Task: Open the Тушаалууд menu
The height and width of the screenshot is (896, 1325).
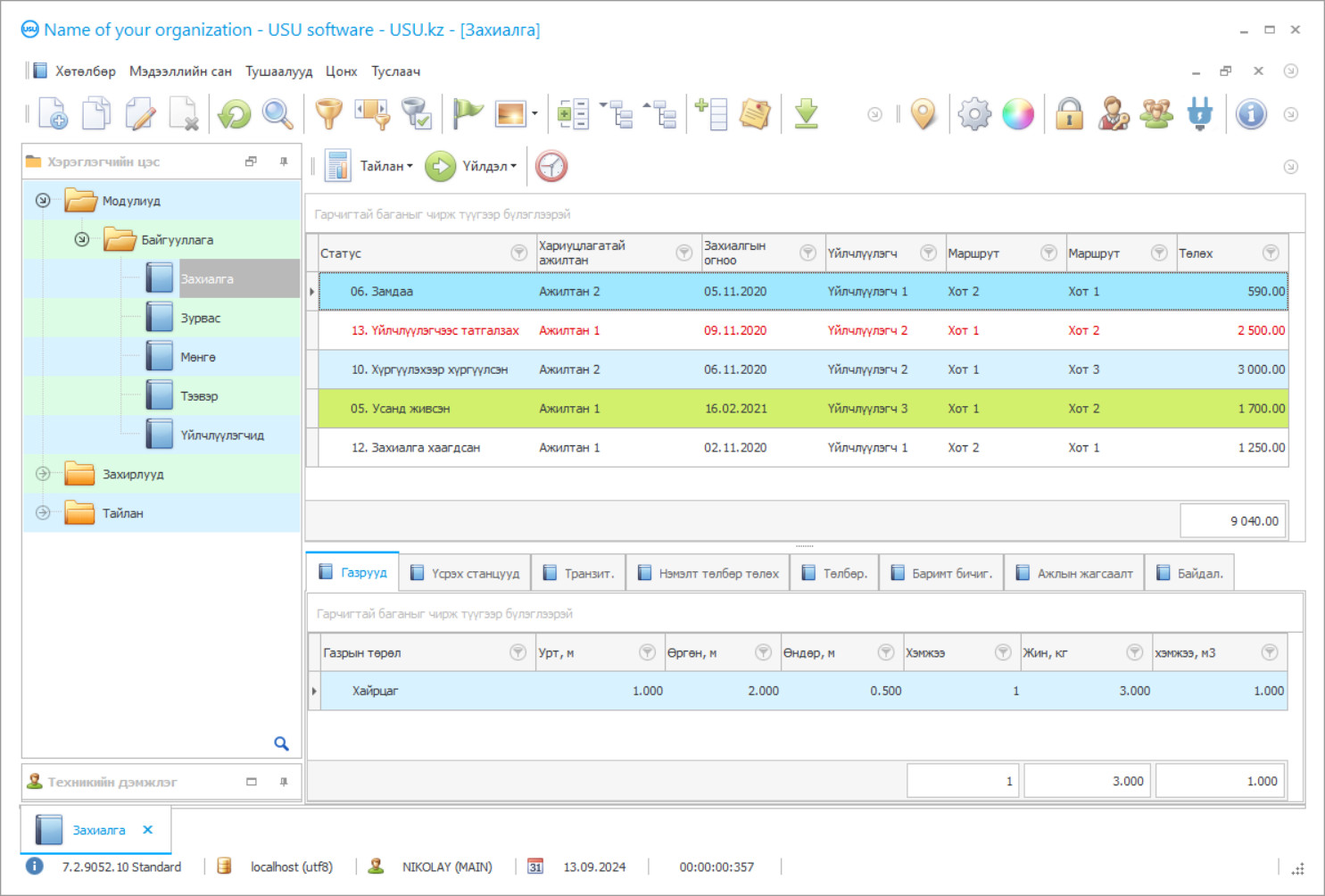Action: point(279,71)
